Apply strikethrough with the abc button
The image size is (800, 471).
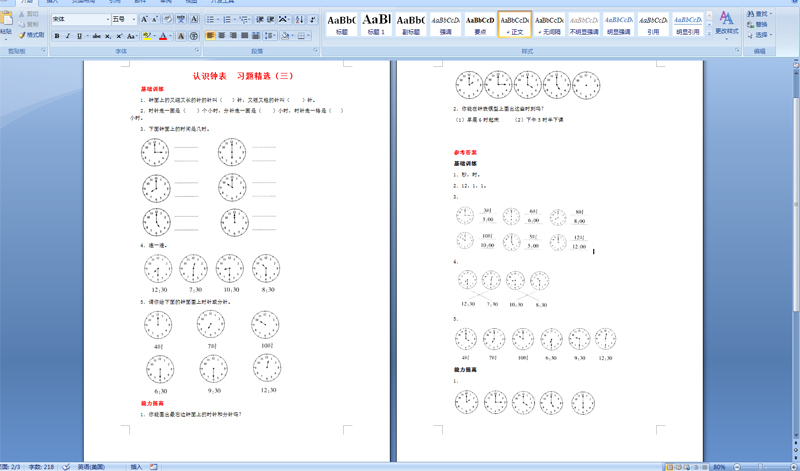tap(96, 36)
